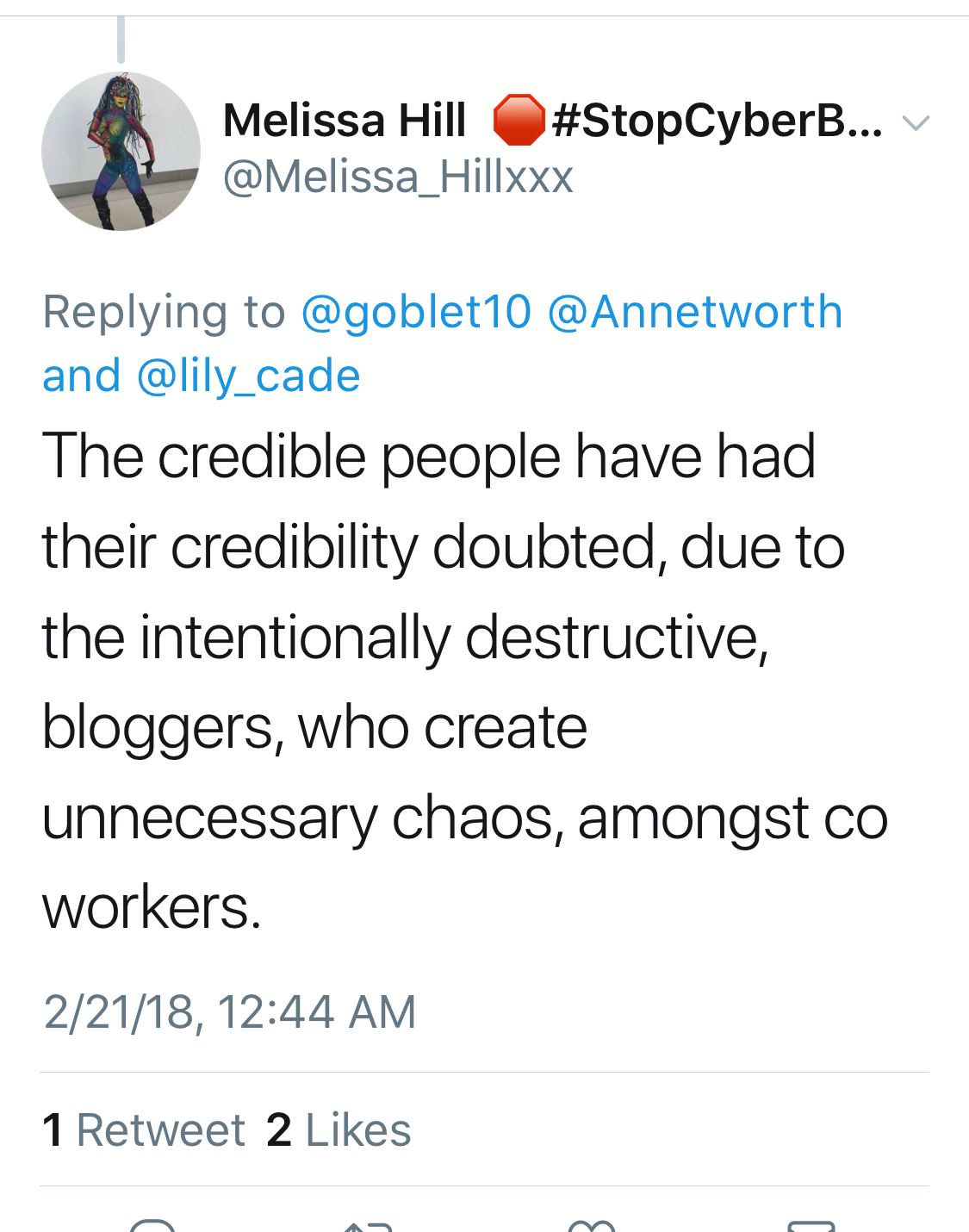Click the Melissa Hill display name
The height and width of the screenshot is (1232, 969).
click(x=345, y=120)
